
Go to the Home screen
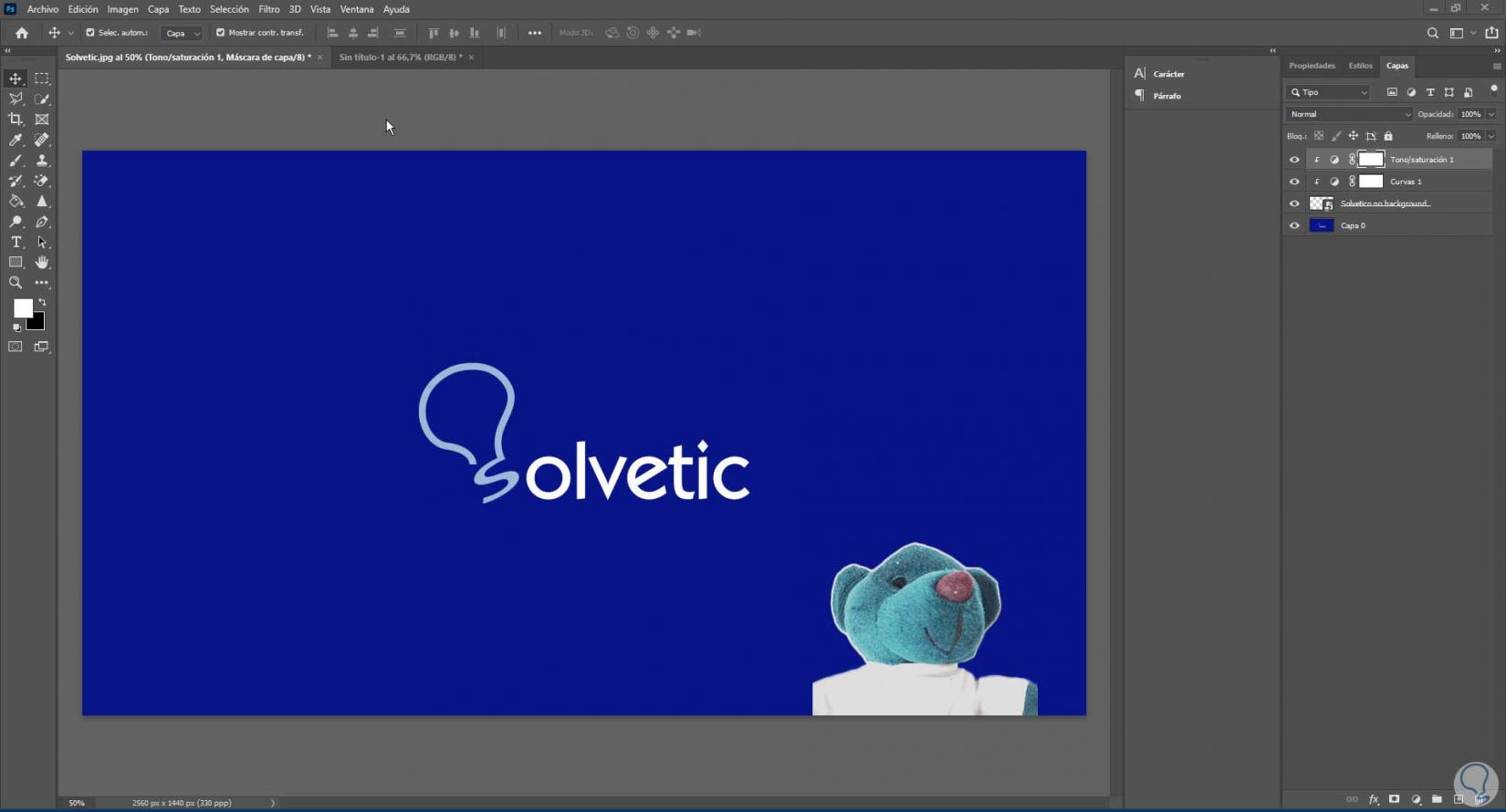pos(22,33)
